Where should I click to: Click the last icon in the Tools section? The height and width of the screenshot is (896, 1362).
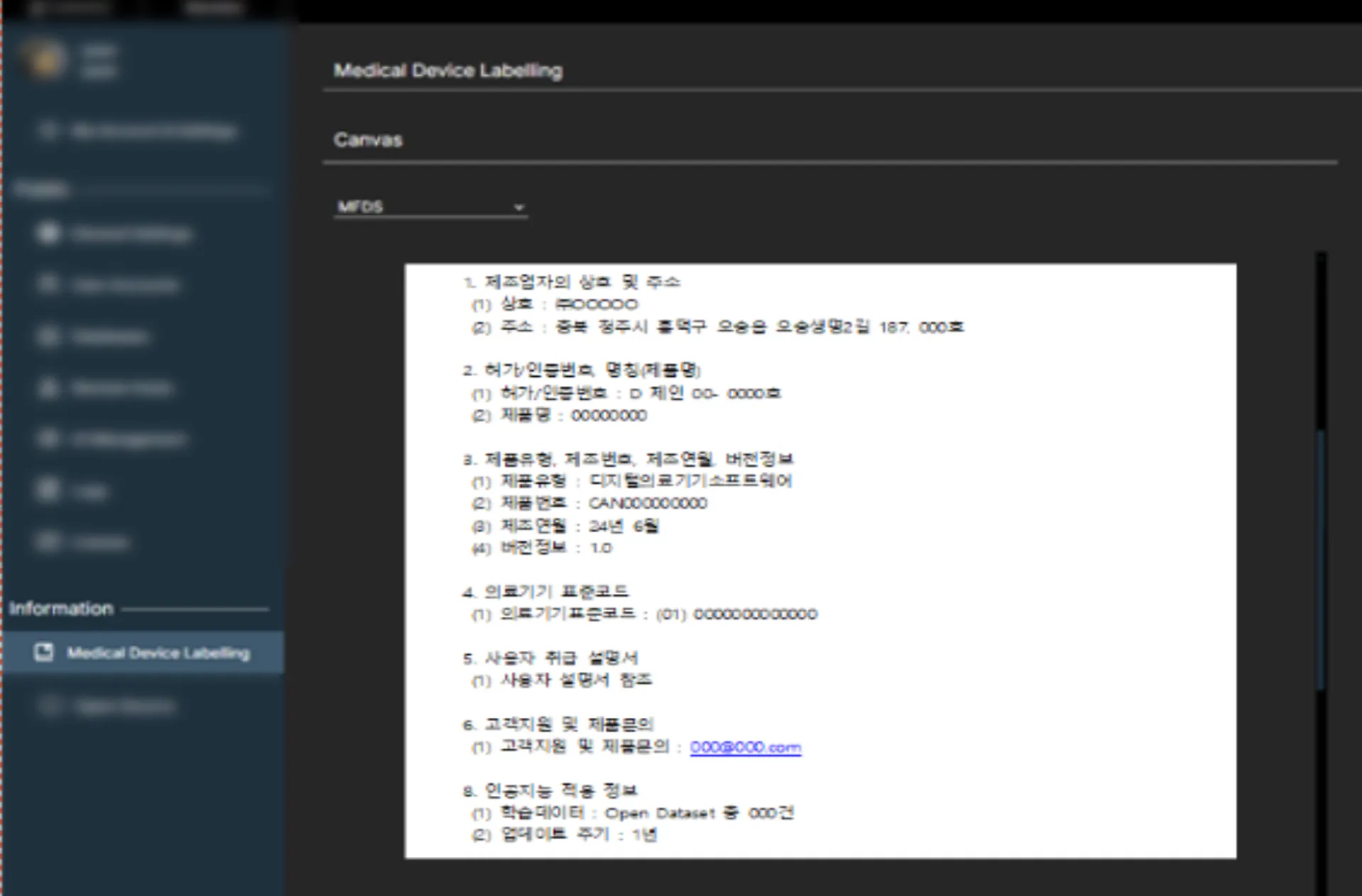(48, 541)
